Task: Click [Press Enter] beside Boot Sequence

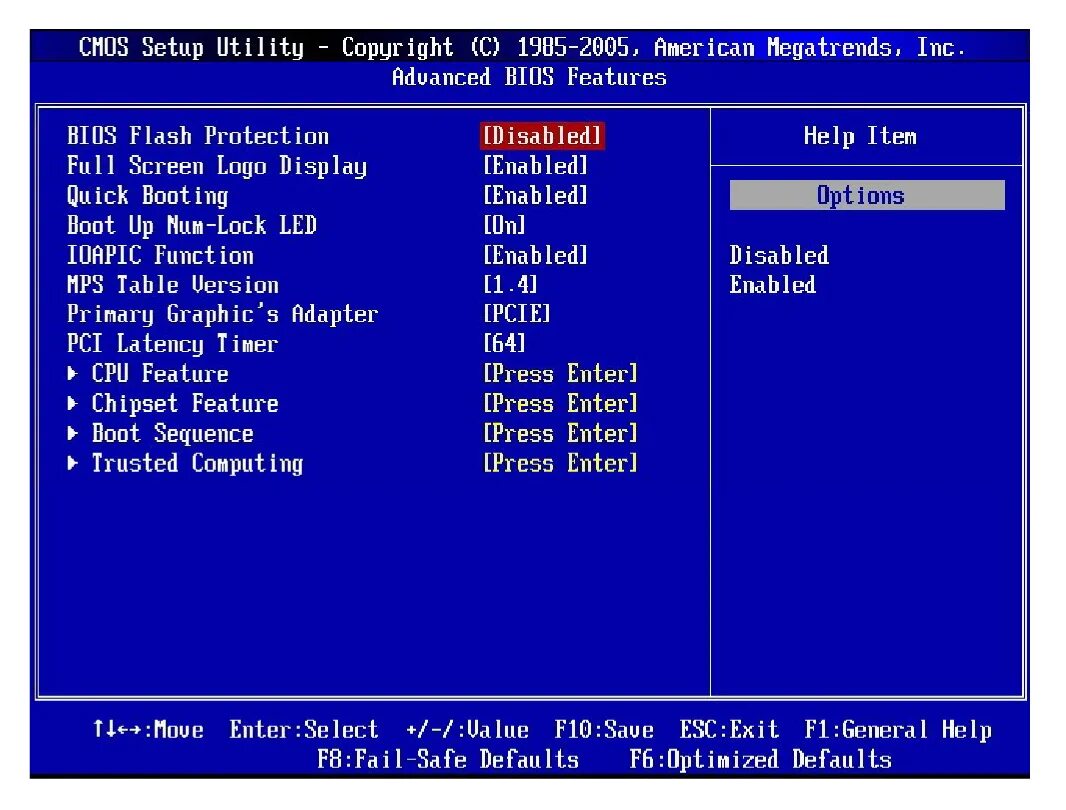Action: pos(561,434)
